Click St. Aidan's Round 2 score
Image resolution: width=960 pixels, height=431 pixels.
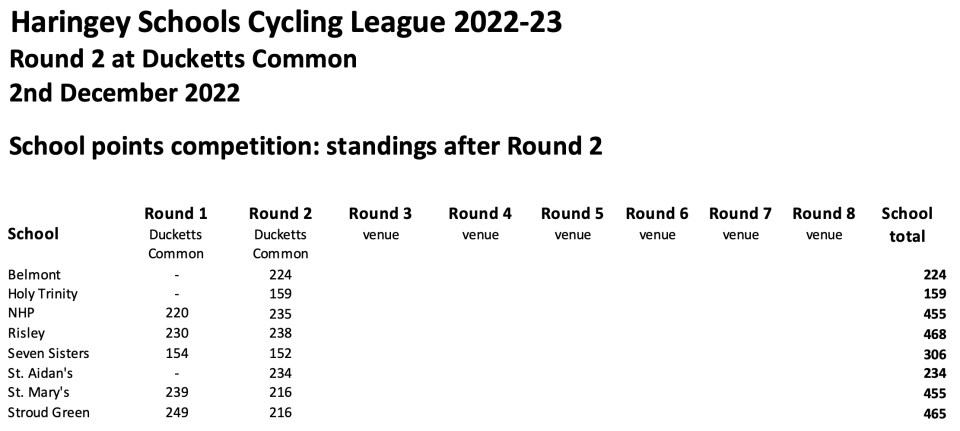pyautogui.click(x=280, y=373)
